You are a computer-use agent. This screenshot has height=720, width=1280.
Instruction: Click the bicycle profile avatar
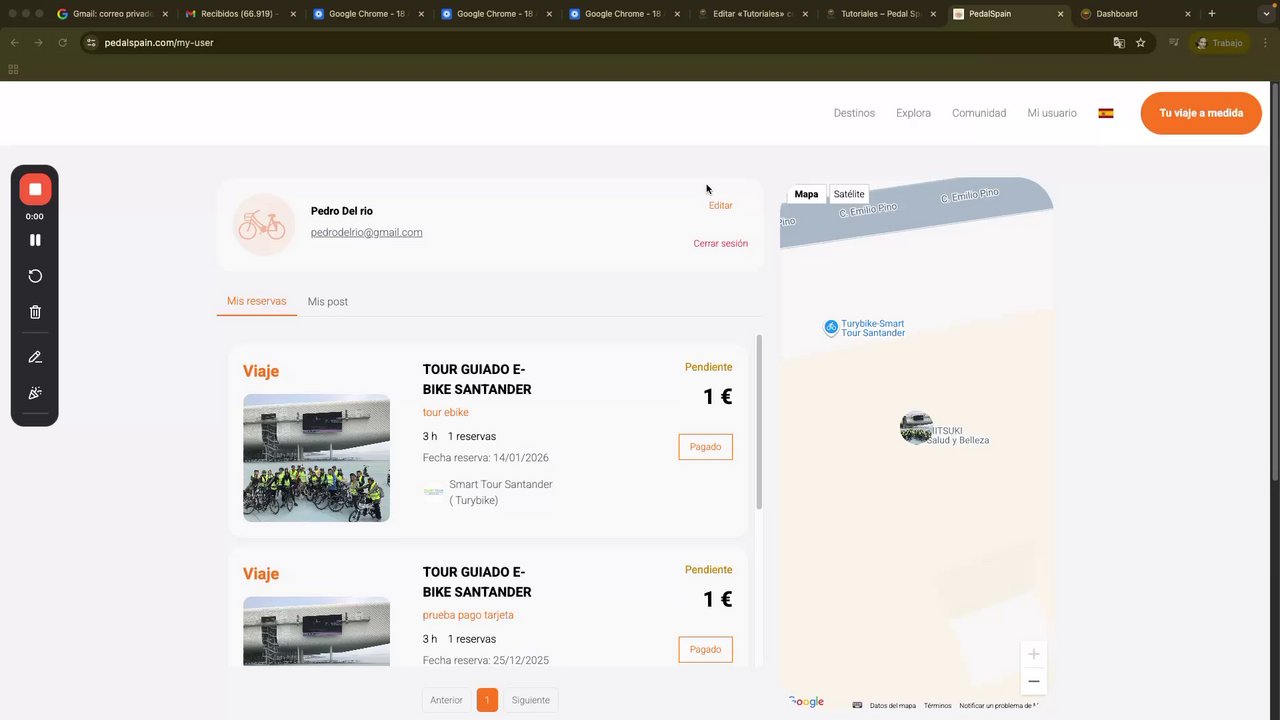[263, 225]
